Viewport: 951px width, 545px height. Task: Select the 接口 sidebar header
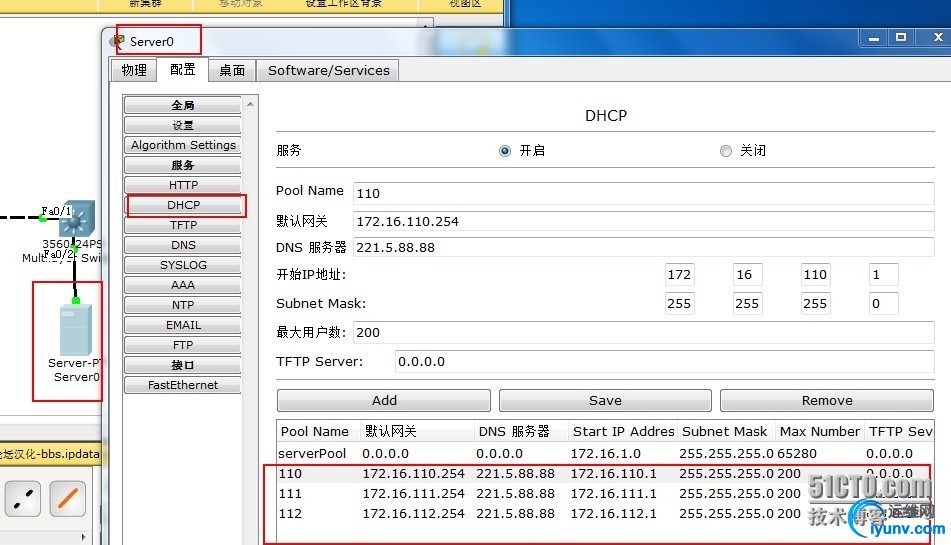coord(183,365)
